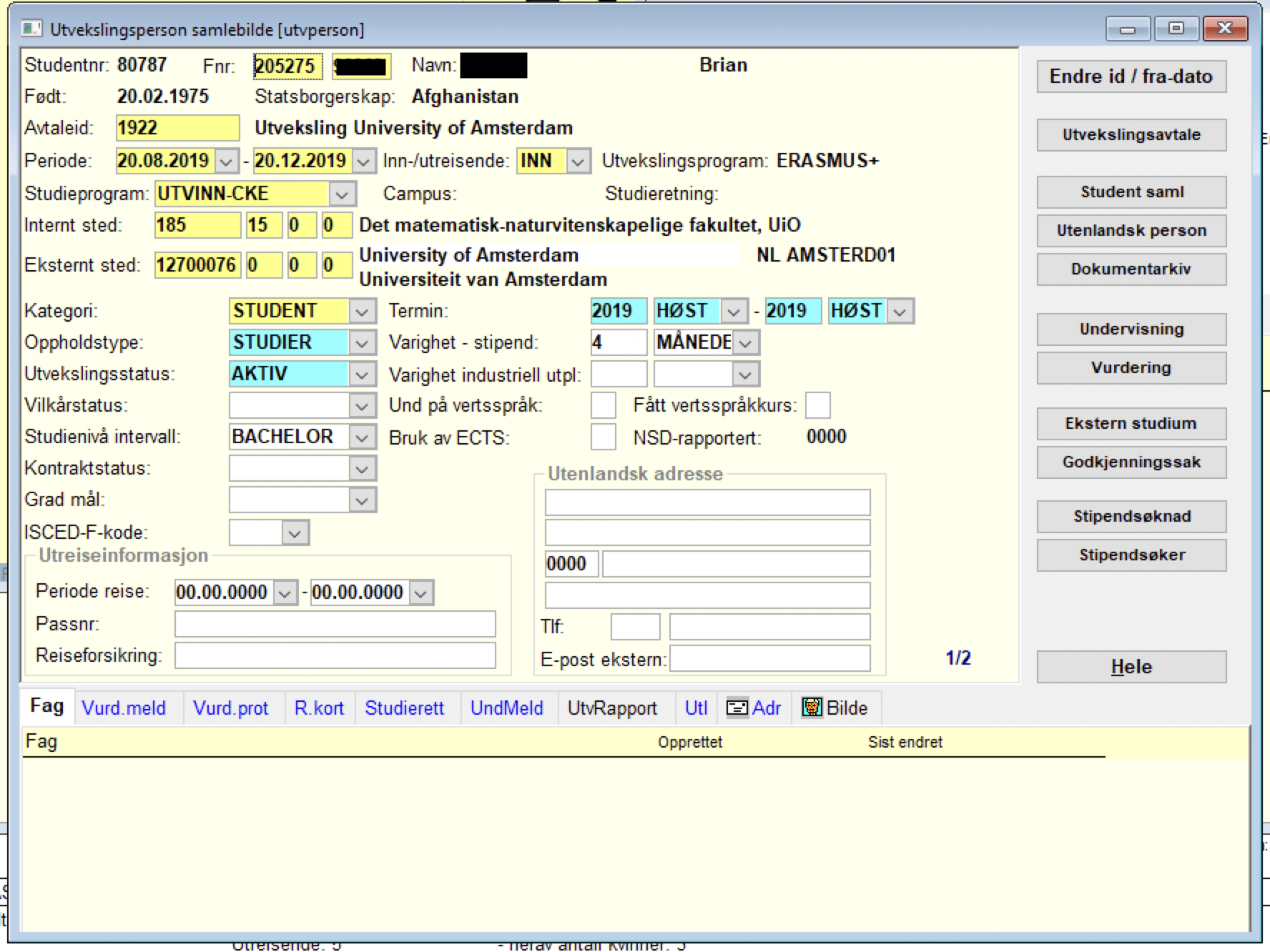
Task: Switch to the Vurd.prot tab
Action: point(231,708)
